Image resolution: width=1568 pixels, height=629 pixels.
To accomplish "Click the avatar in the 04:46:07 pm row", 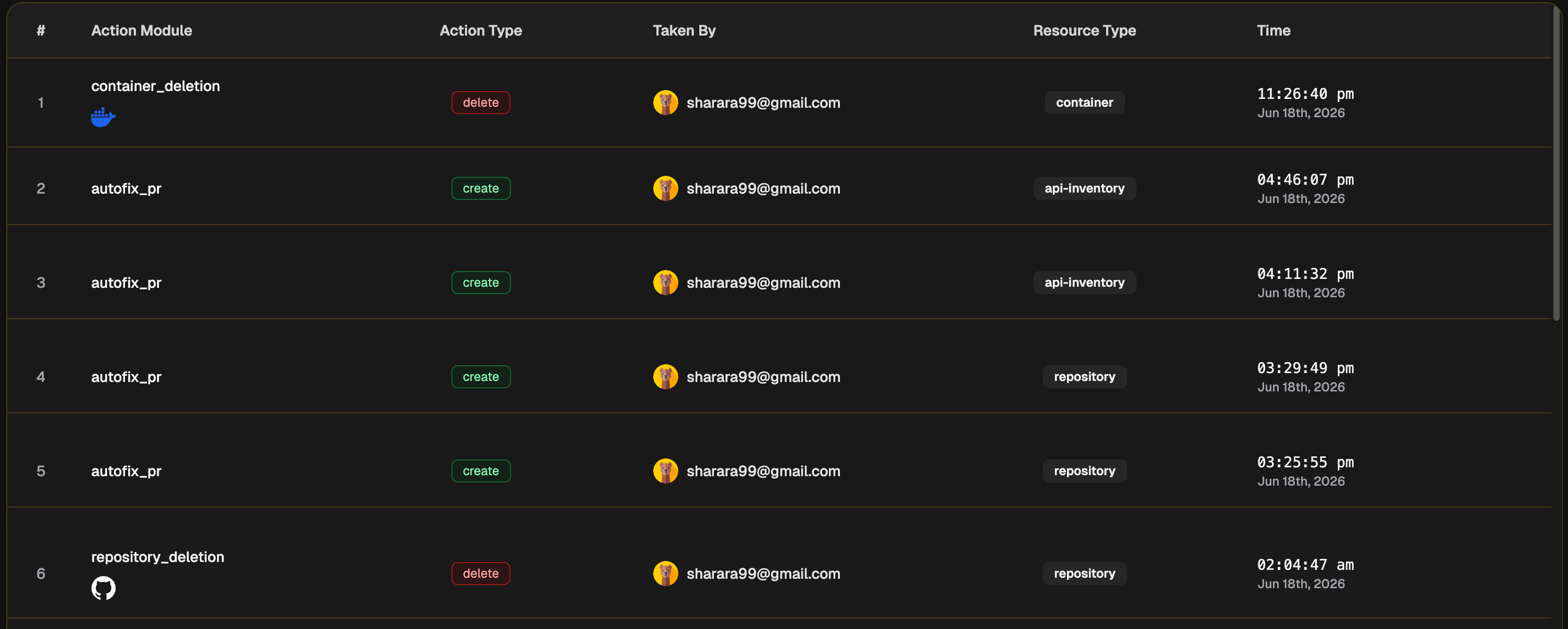I will coord(665,188).
